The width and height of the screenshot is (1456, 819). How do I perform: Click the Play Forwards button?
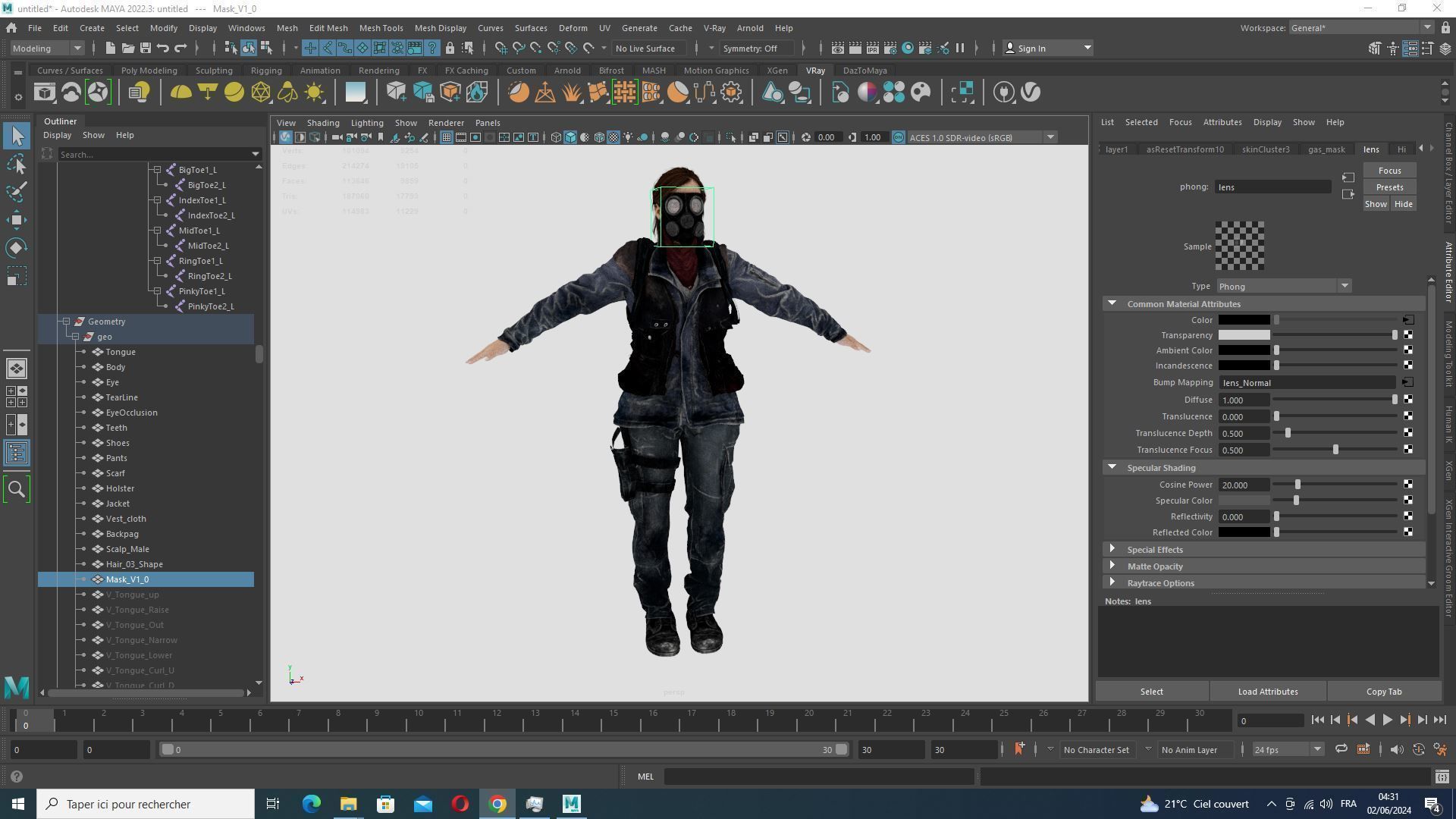point(1387,720)
